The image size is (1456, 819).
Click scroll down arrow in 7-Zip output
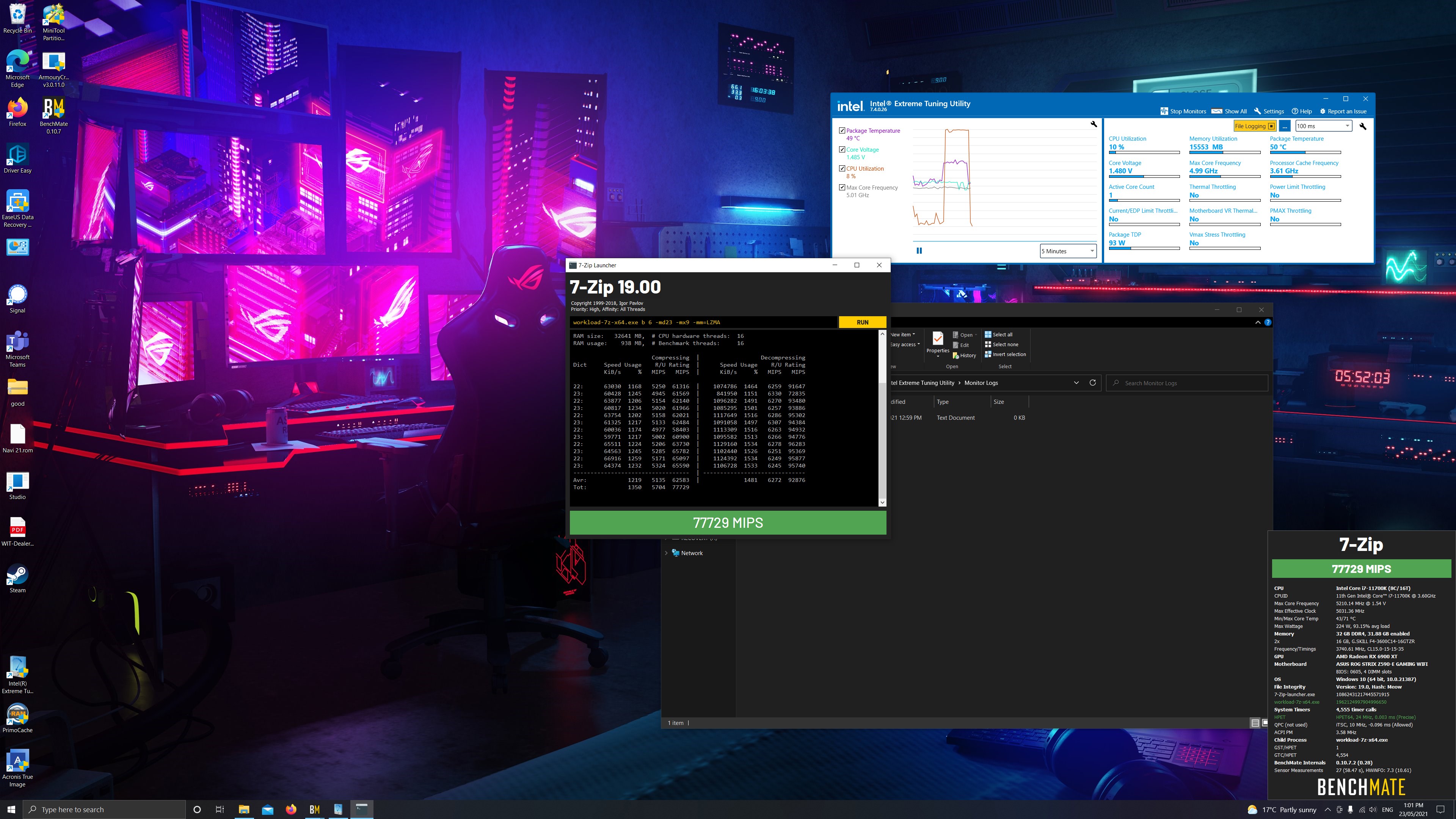click(x=882, y=502)
